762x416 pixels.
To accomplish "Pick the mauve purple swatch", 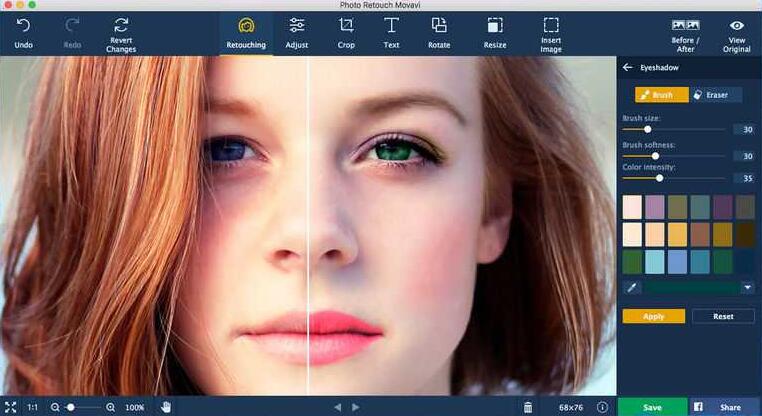I will point(655,207).
